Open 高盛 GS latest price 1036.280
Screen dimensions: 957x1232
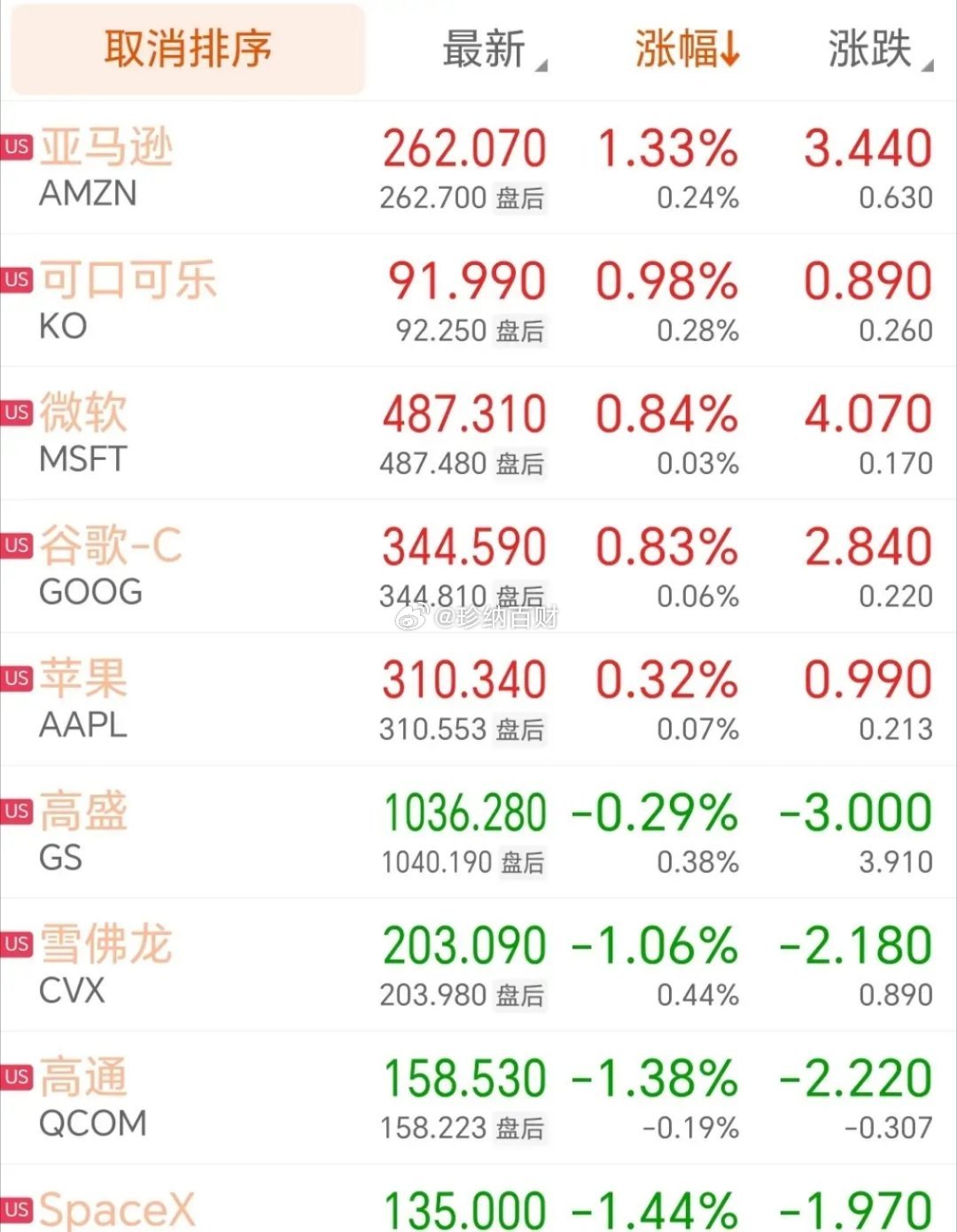point(464,813)
